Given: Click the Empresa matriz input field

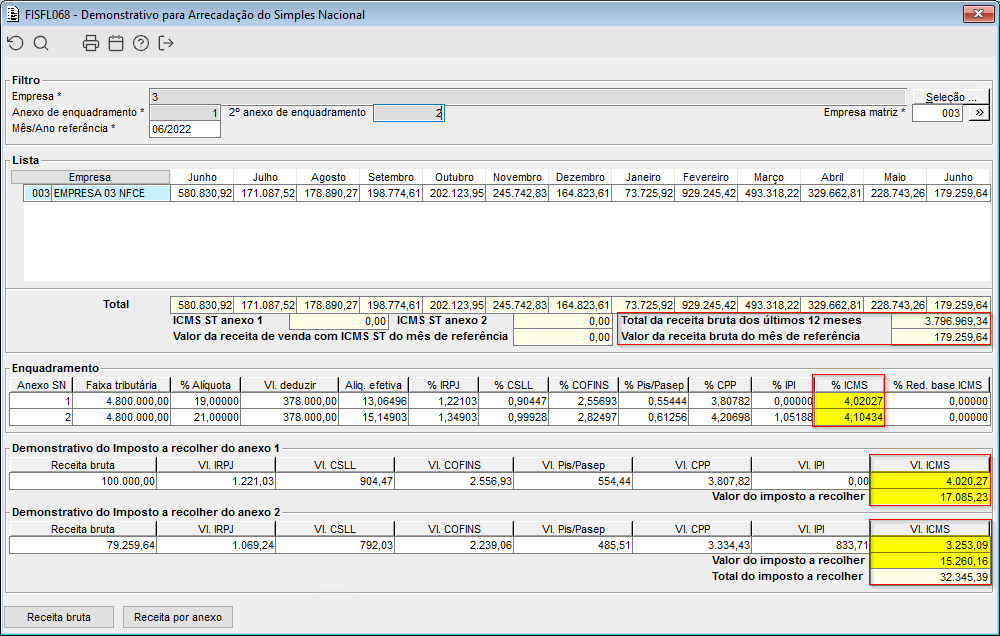Looking at the screenshot, I should [x=937, y=113].
